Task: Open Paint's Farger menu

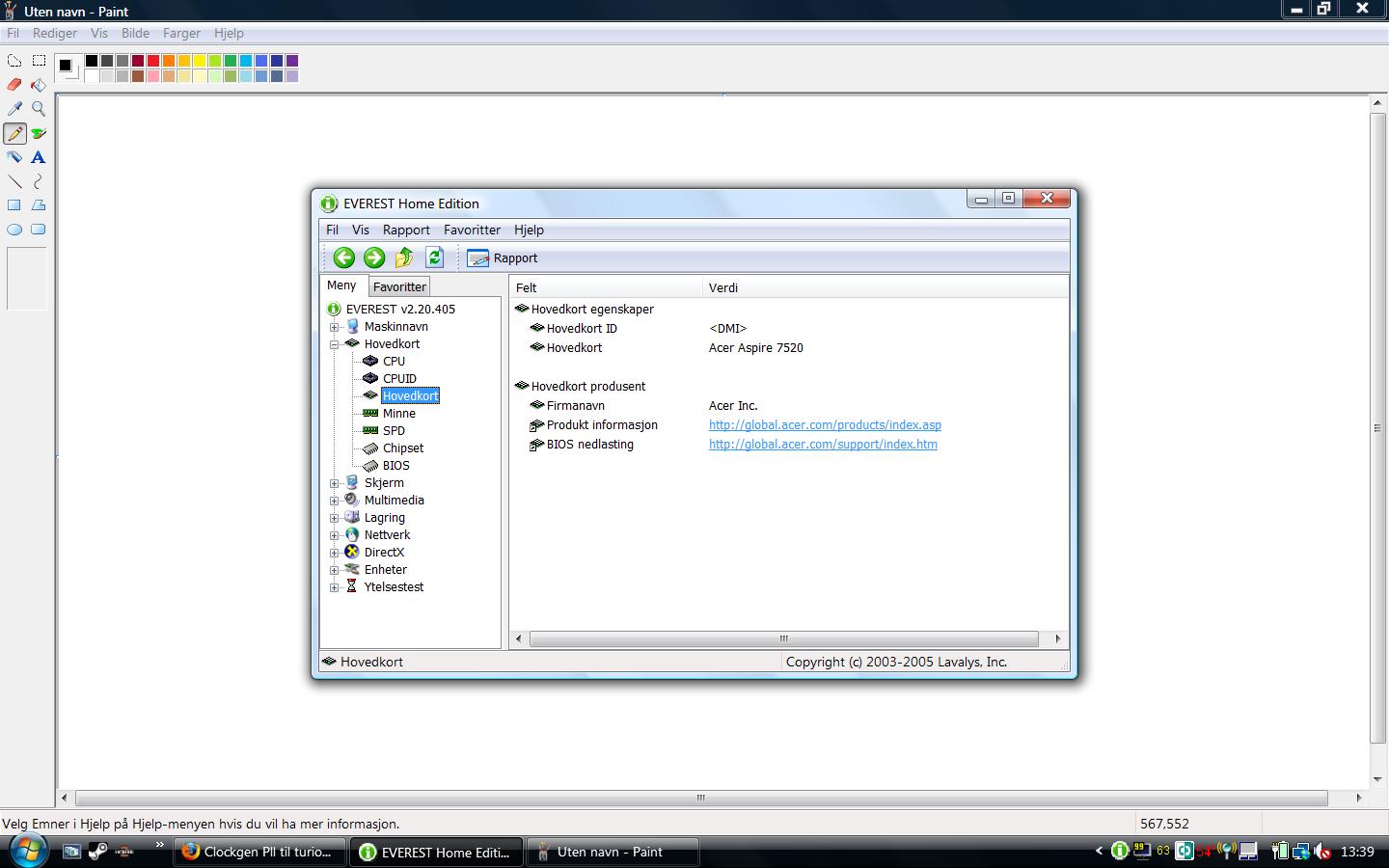Action: (x=181, y=33)
